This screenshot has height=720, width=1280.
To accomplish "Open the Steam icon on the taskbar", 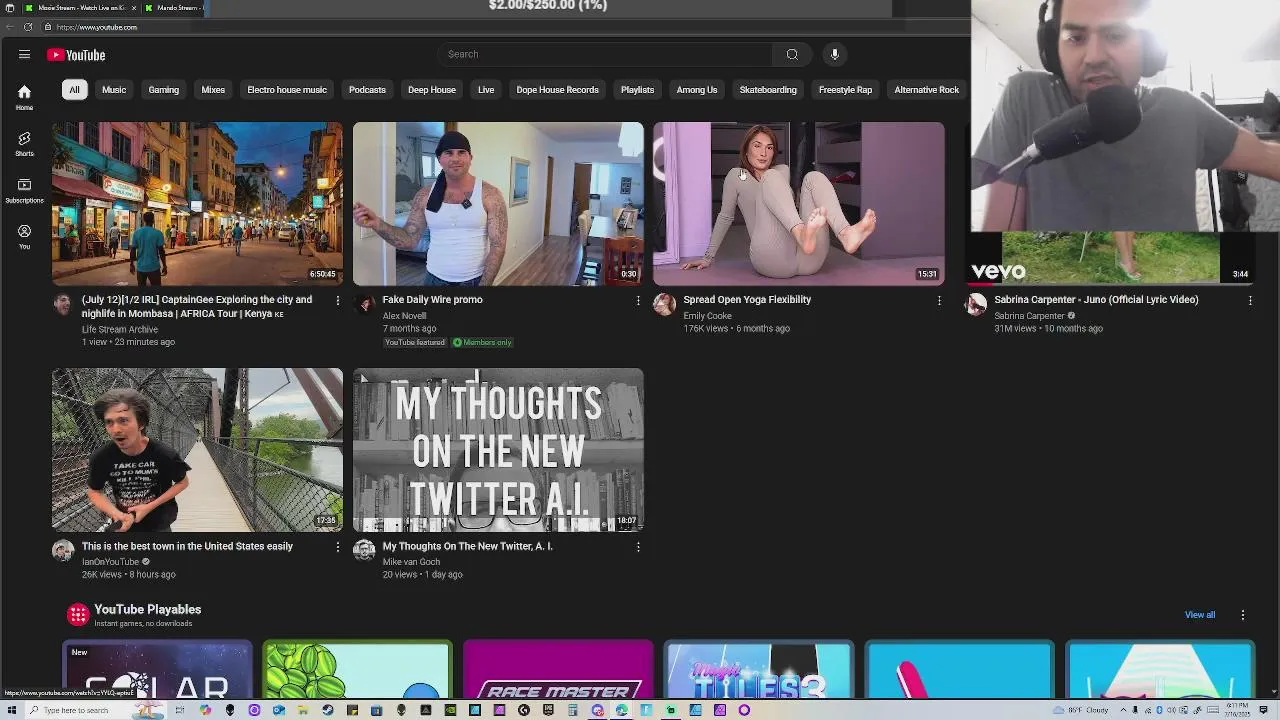I will [x=327, y=710].
